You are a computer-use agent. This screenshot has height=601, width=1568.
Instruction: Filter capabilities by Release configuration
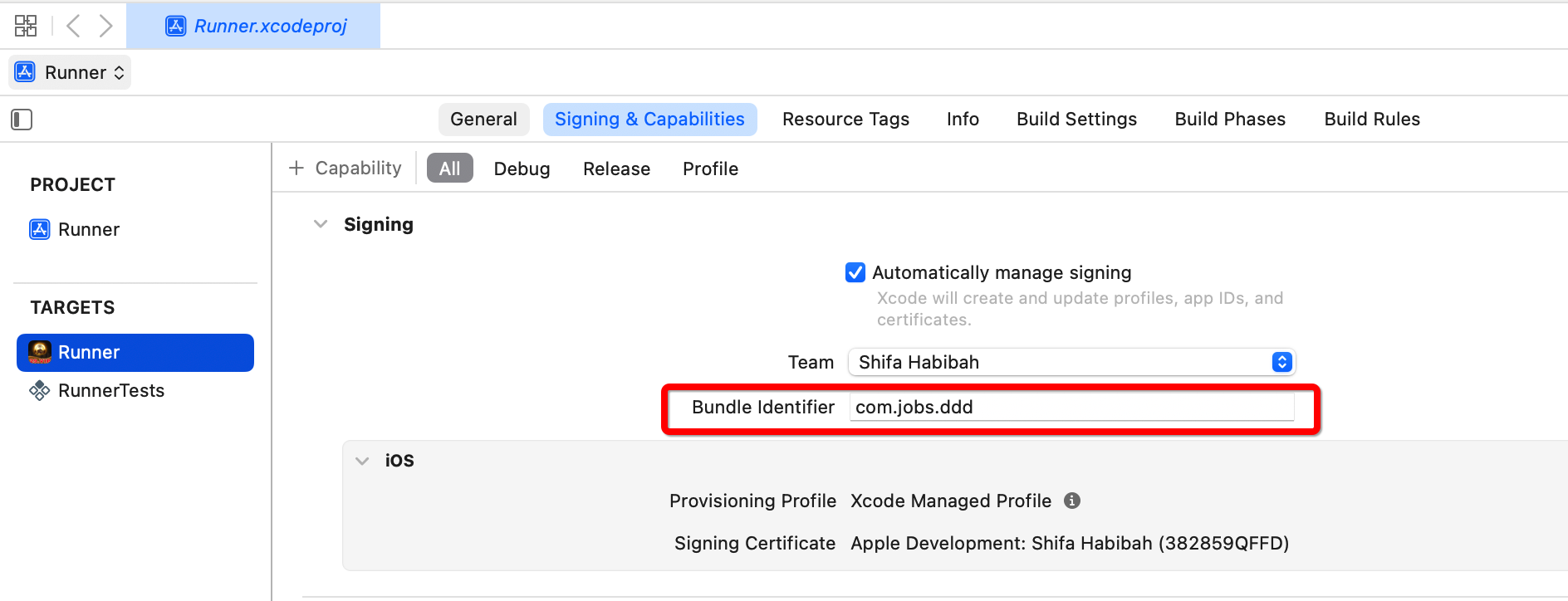(x=616, y=169)
